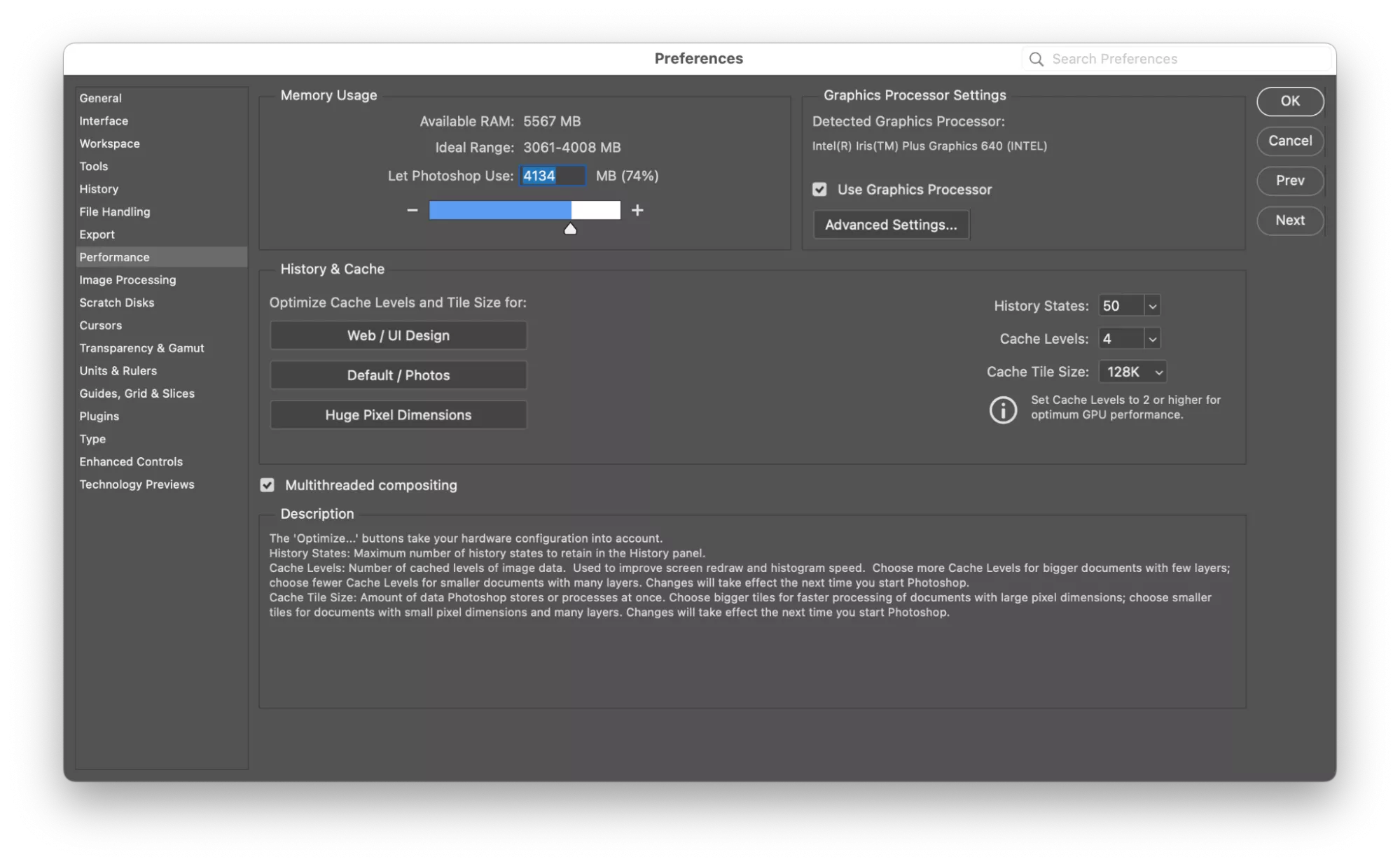Click the Ideal Range 3061-4008 MB text
Image resolution: width=1400 pixels, height=866 pixels.
pos(571,148)
